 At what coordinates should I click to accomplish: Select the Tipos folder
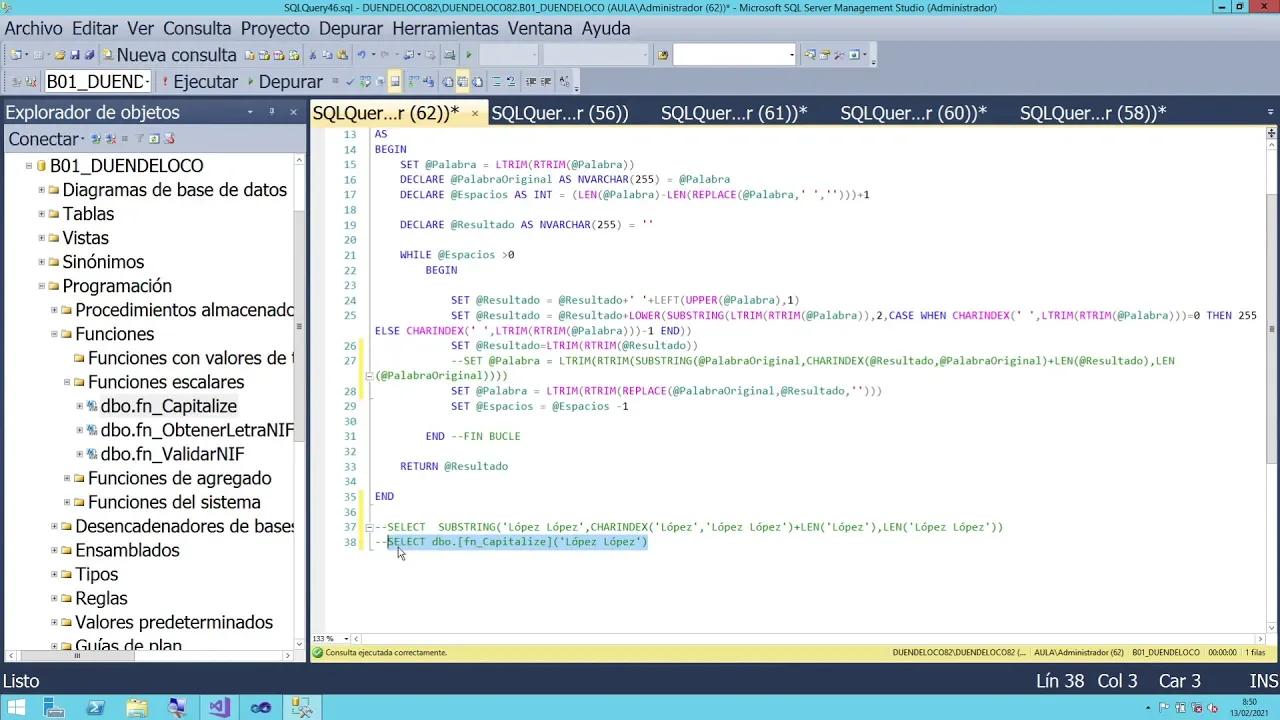(x=96, y=574)
